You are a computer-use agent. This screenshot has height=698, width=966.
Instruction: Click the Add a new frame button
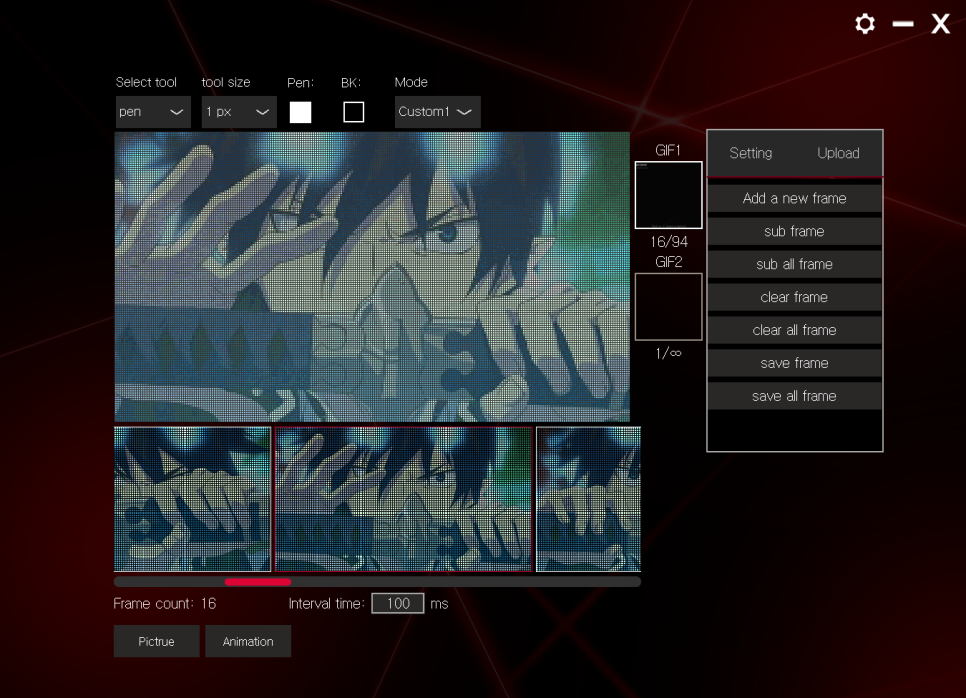pyautogui.click(x=794, y=198)
